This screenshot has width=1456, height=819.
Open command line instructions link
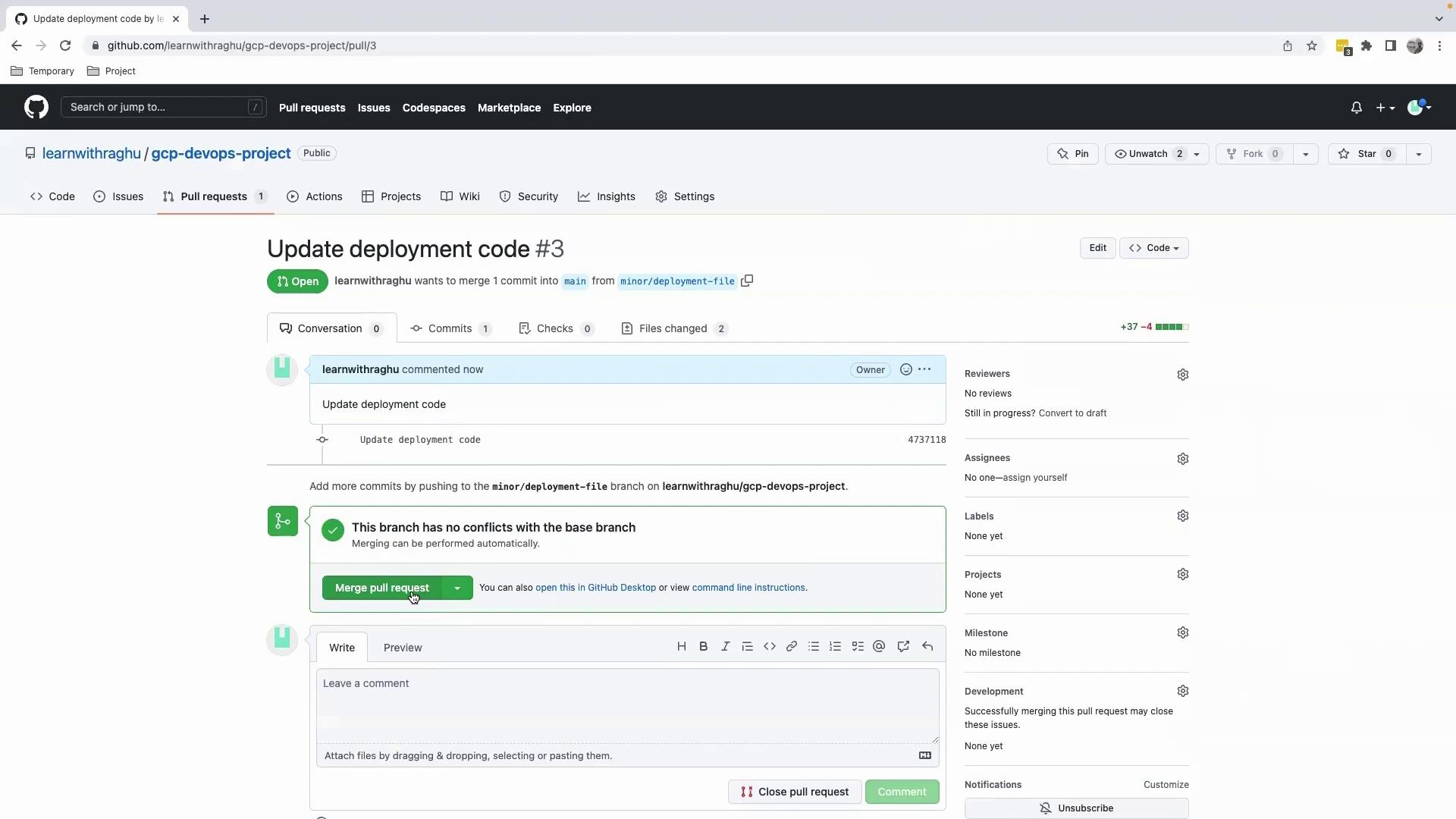tap(748, 588)
